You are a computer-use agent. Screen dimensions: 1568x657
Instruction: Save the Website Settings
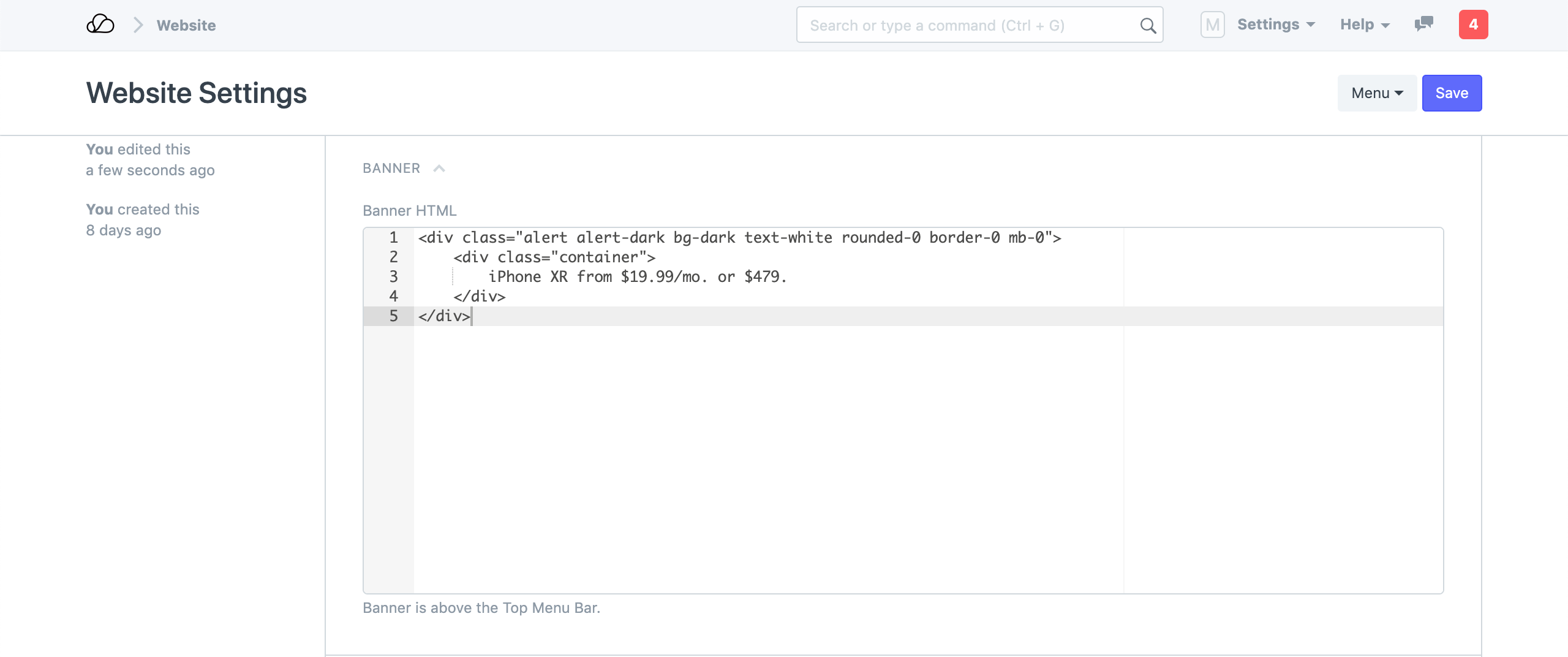point(1452,93)
